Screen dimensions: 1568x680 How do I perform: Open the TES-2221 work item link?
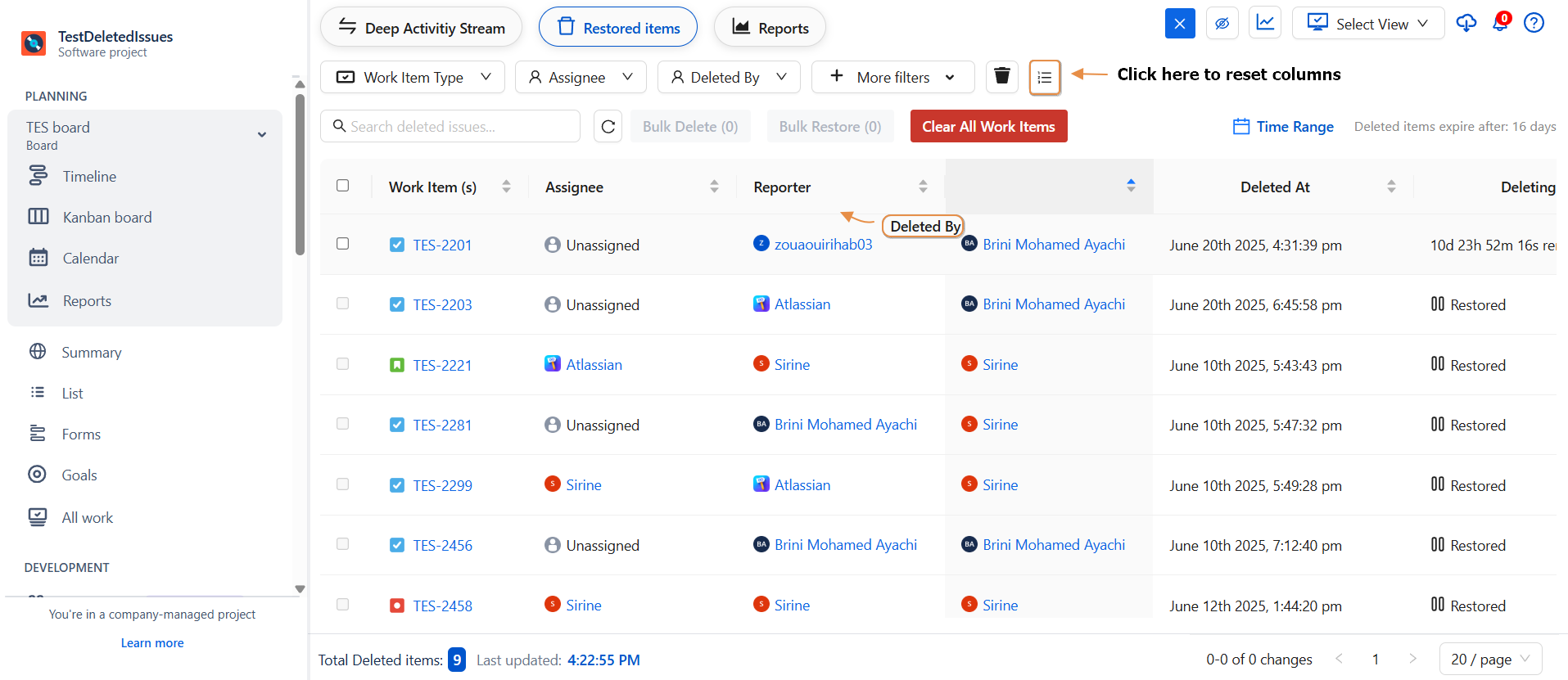[x=442, y=365]
